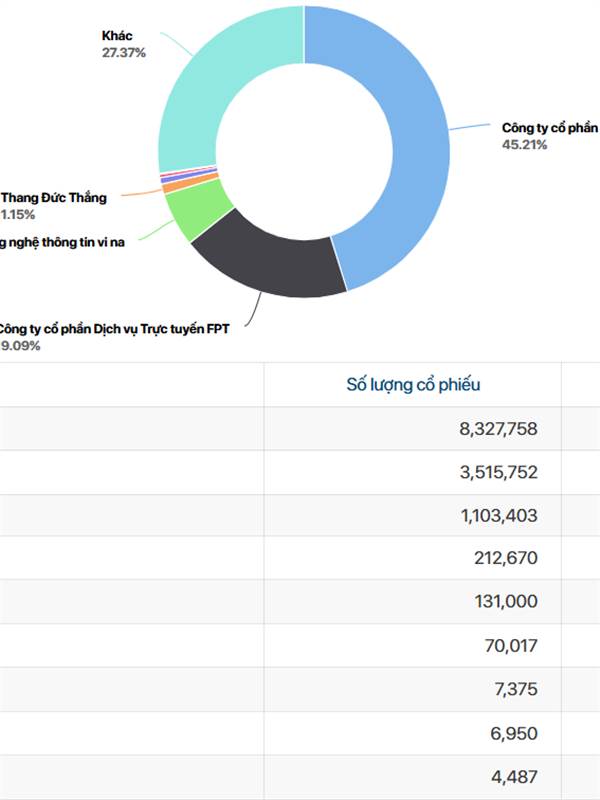This screenshot has height=800, width=600.
Task: Select the 6,950 share count cell
Action: click(515, 733)
